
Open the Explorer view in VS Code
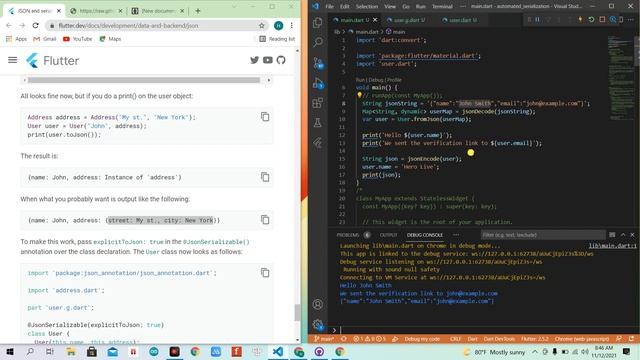tap(318, 22)
